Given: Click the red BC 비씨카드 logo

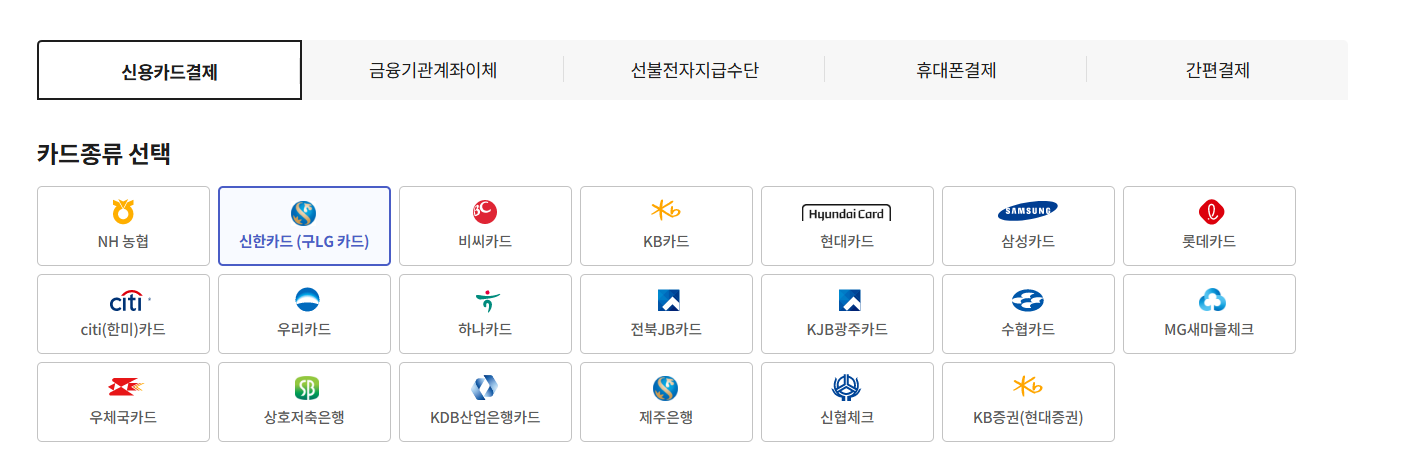Looking at the screenshot, I should point(485,212).
